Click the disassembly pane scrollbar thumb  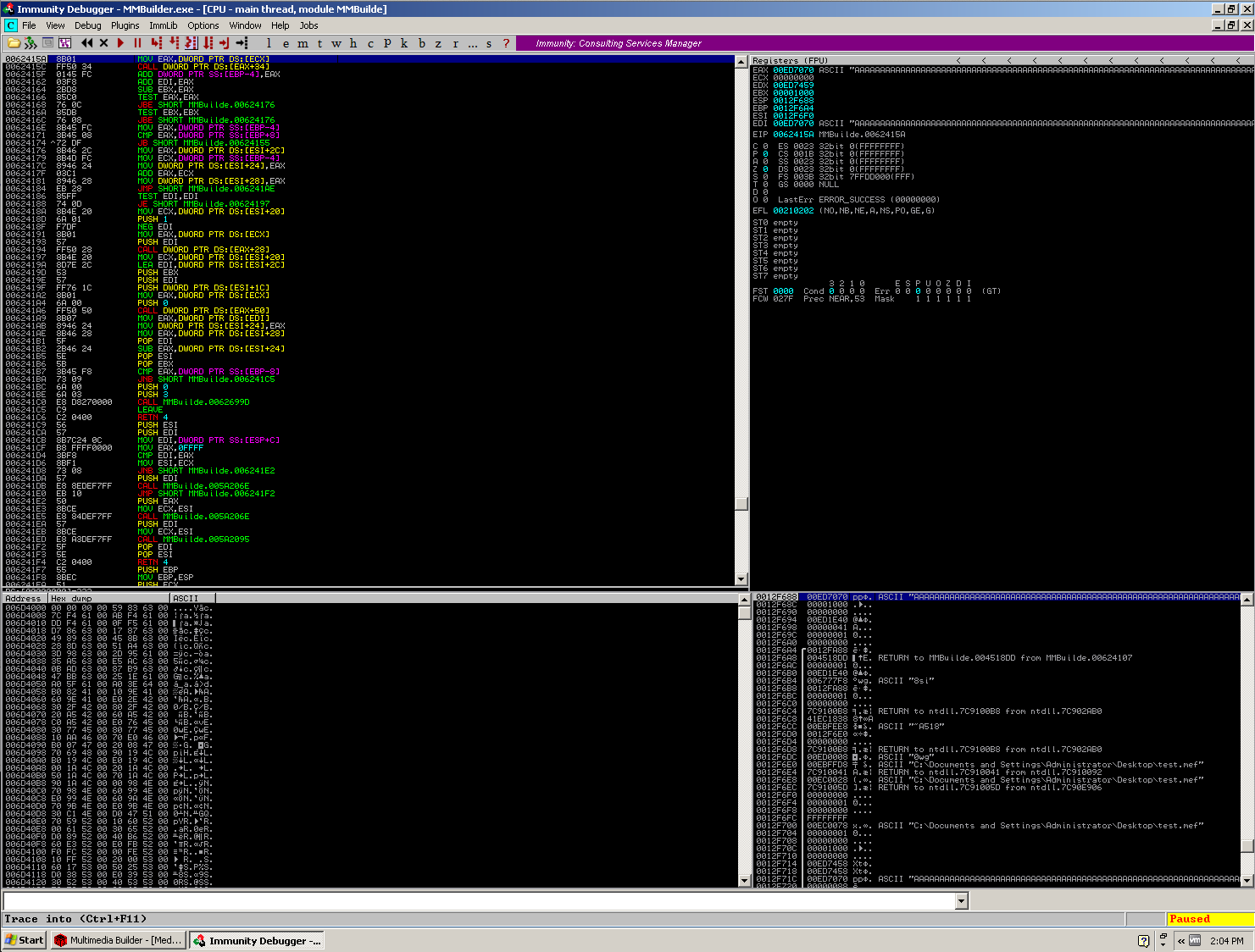tap(741, 503)
